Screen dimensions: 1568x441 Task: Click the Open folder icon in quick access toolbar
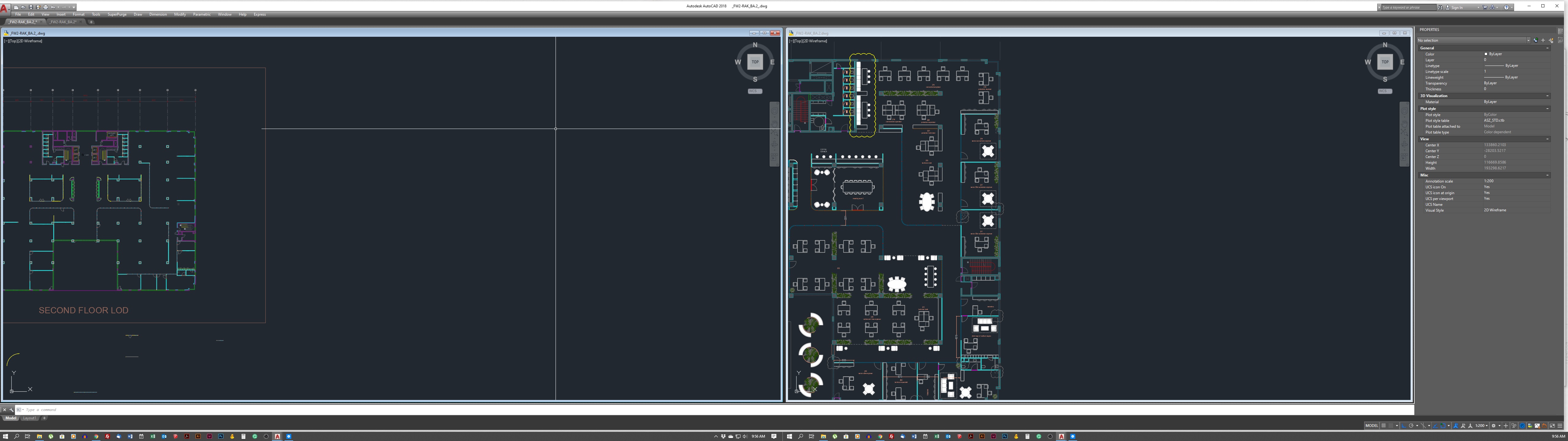coord(24,7)
